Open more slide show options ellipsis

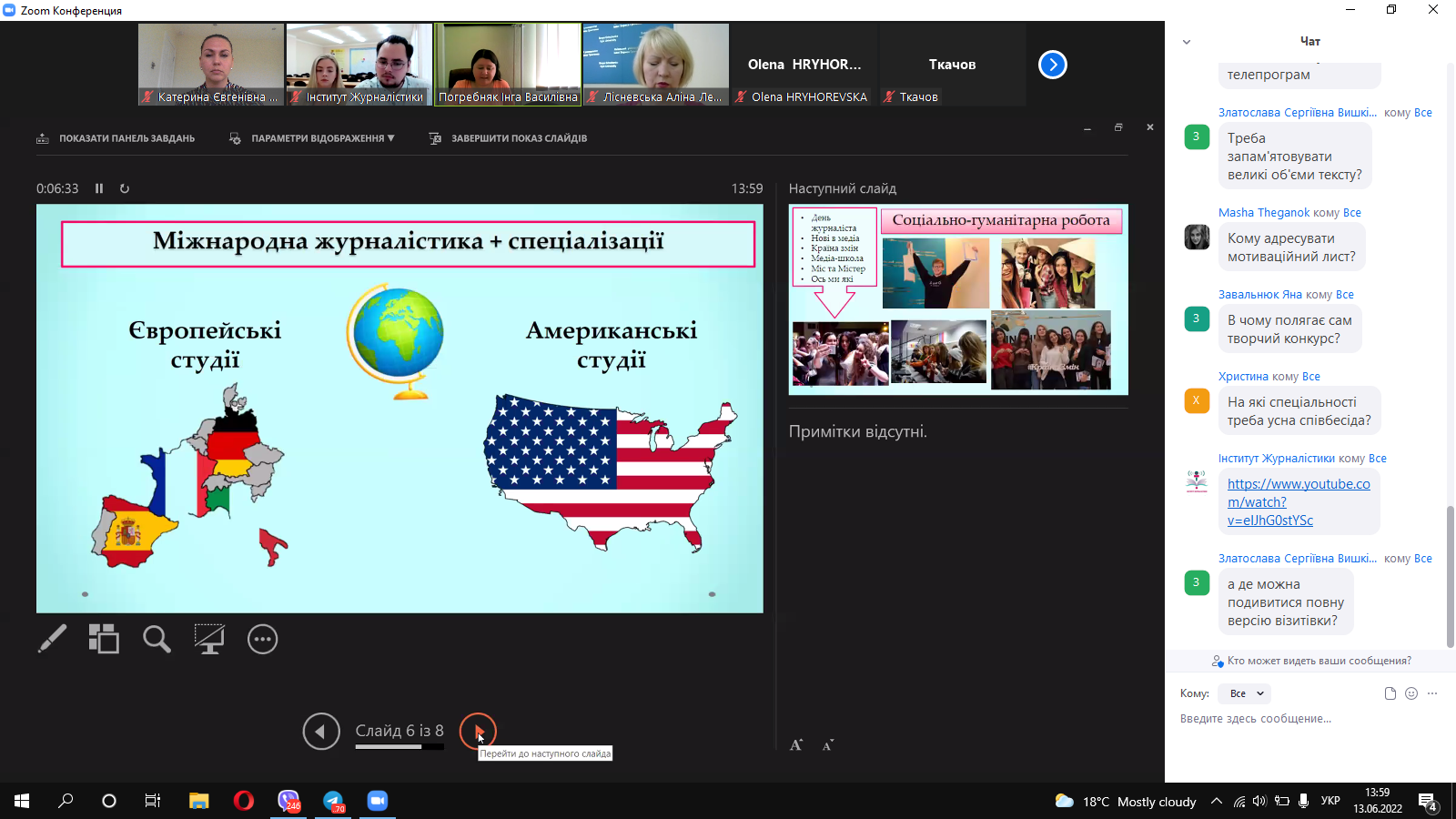(262, 639)
